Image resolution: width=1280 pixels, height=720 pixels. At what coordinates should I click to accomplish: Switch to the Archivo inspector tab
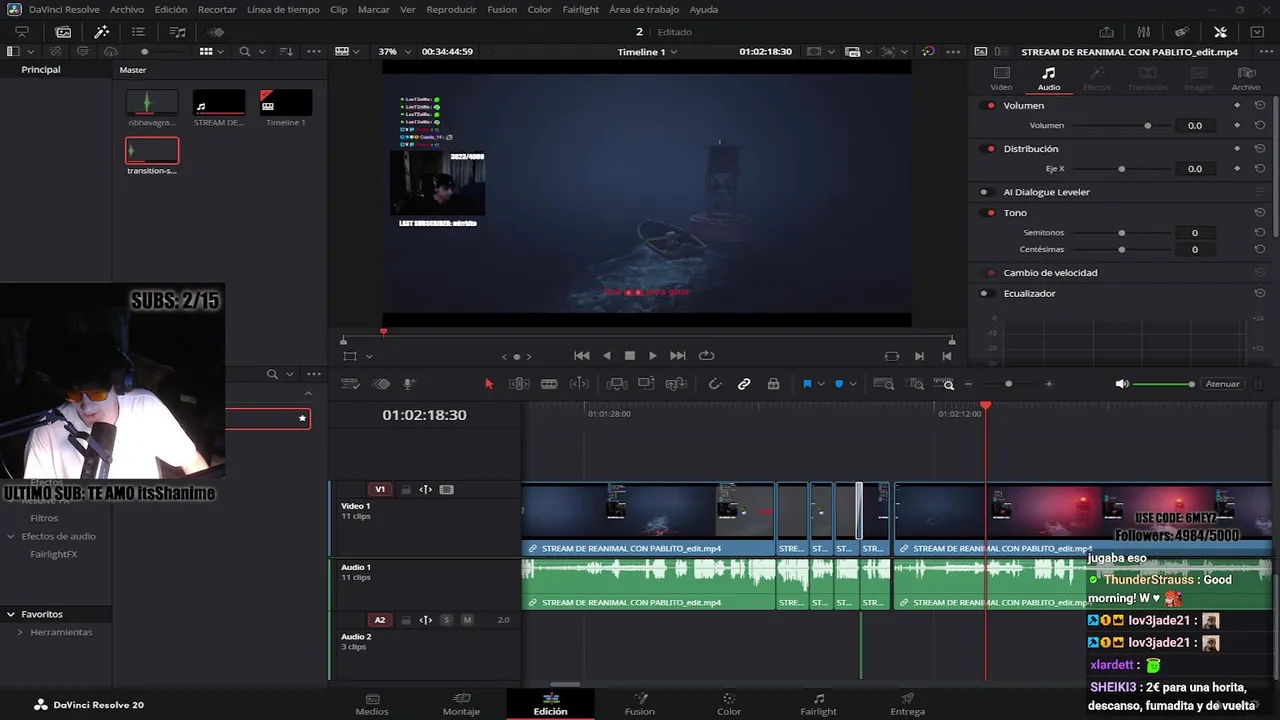[x=1246, y=79]
